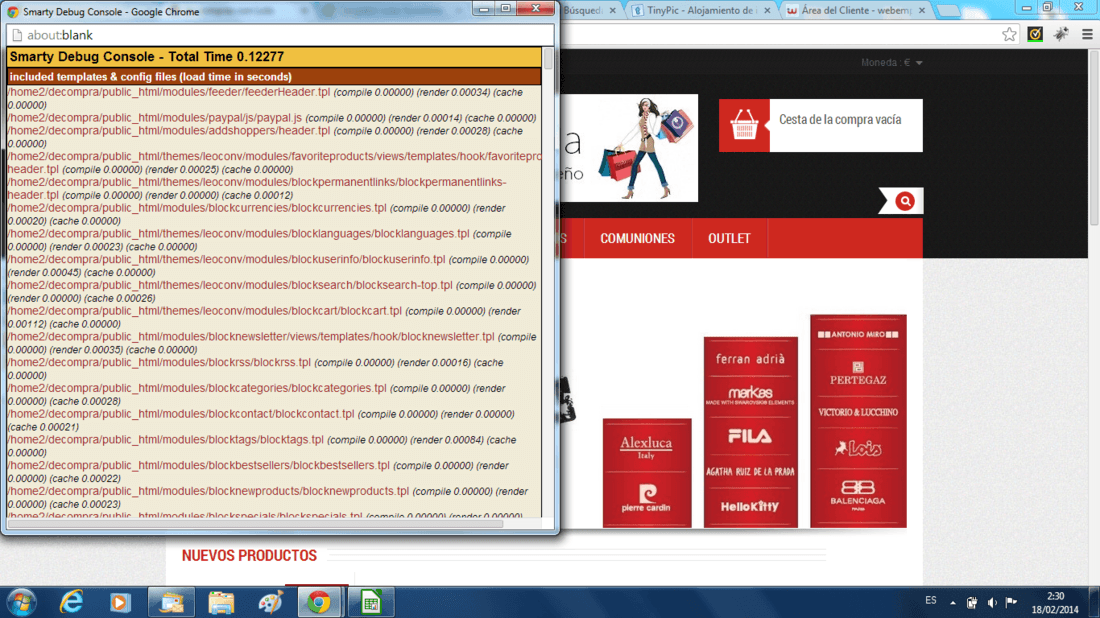The height and width of the screenshot is (618, 1100).
Task: Show hidden tray icons arrow
Action: click(953, 603)
